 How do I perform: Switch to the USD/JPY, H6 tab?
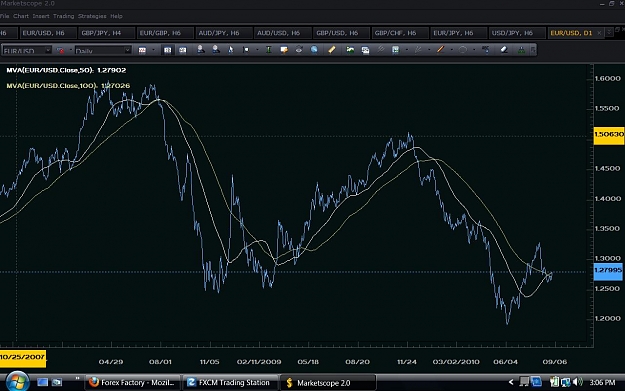(x=516, y=33)
